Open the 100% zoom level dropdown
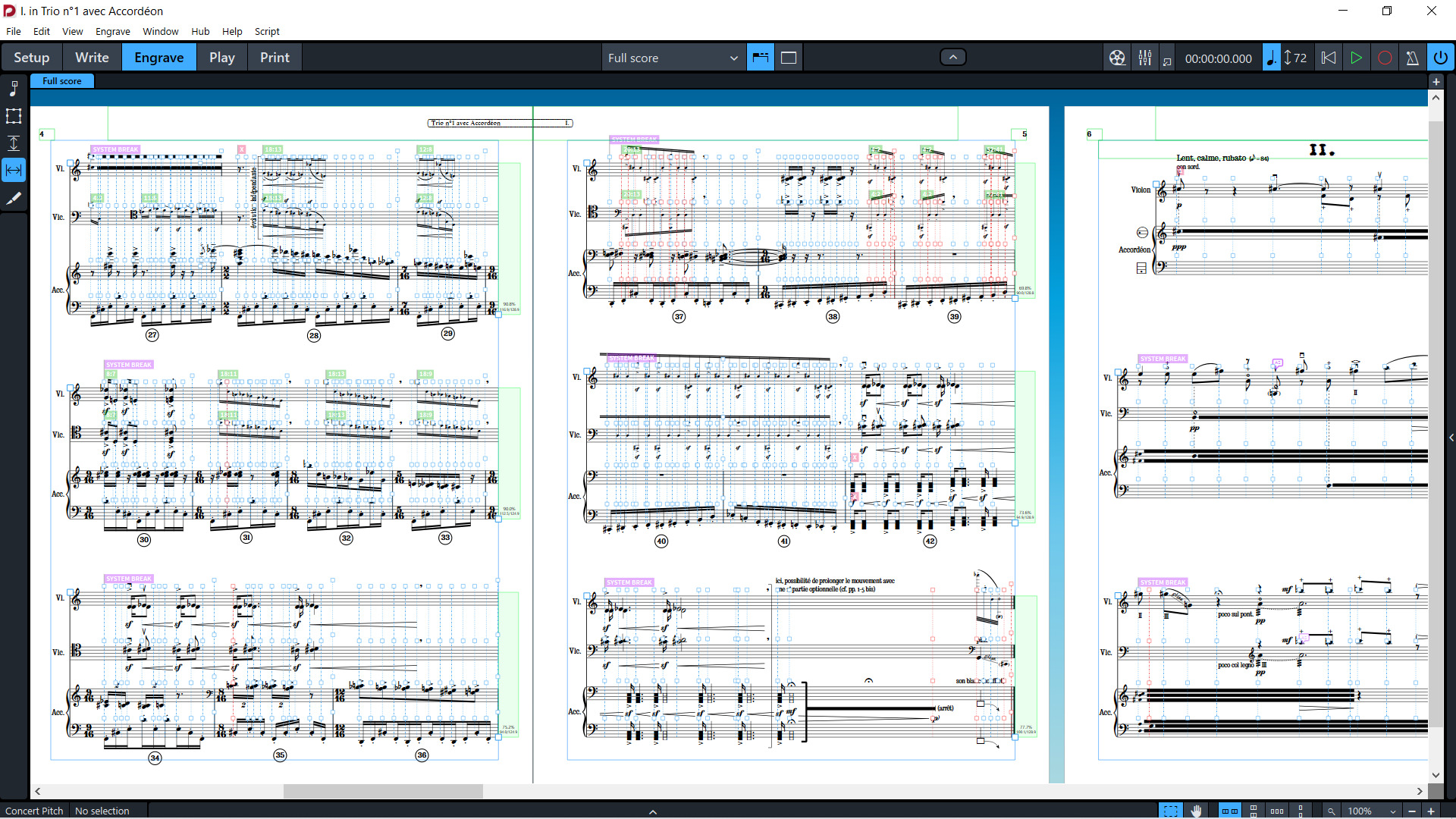The width and height of the screenshot is (1456, 819). (x=1373, y=811)
